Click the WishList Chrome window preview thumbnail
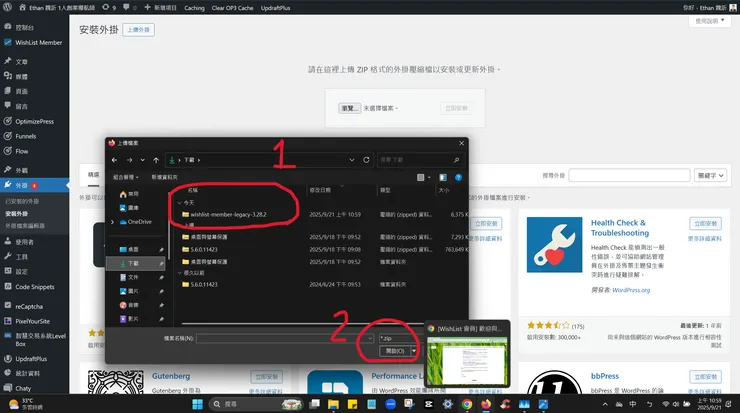The height and width of the screenshot is (413, 740). click(467, 361)
